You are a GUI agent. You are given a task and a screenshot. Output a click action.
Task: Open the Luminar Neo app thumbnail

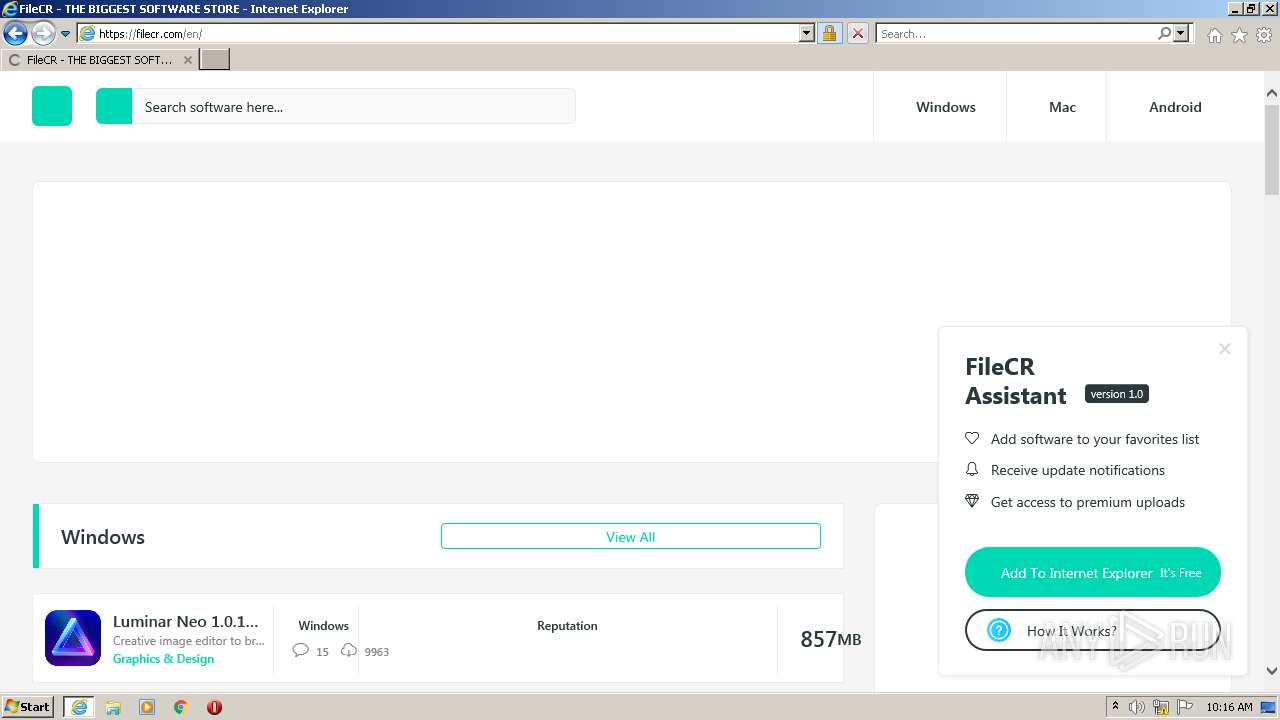pos(73,638)
